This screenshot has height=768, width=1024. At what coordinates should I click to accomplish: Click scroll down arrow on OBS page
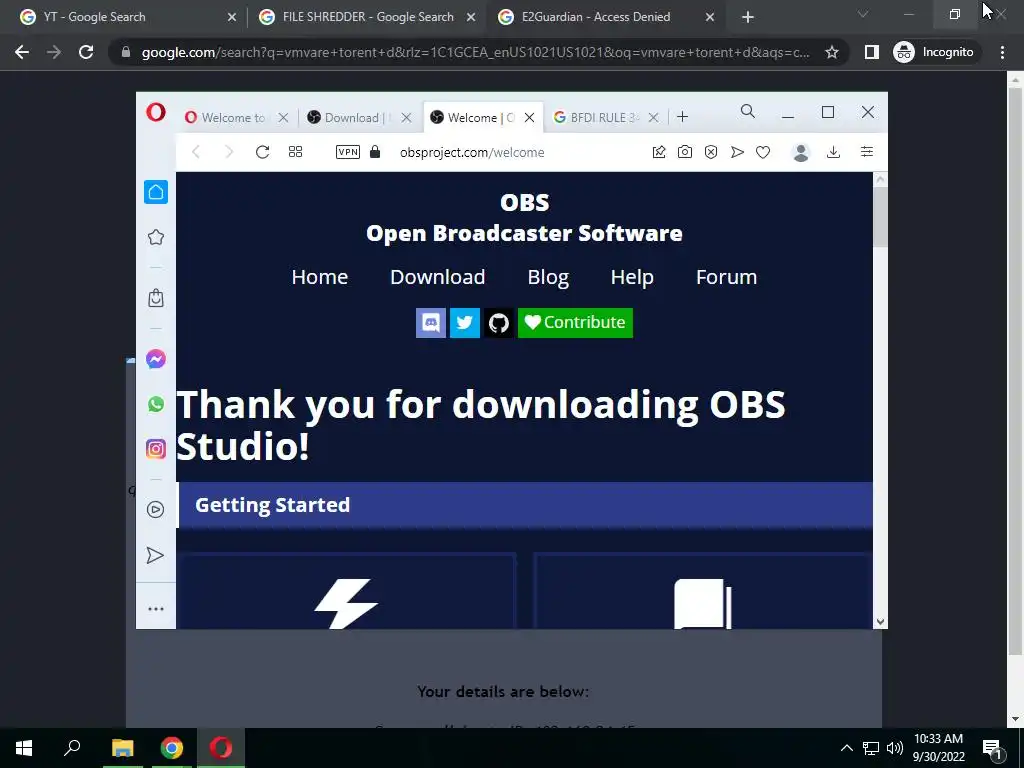coord(880,622)
